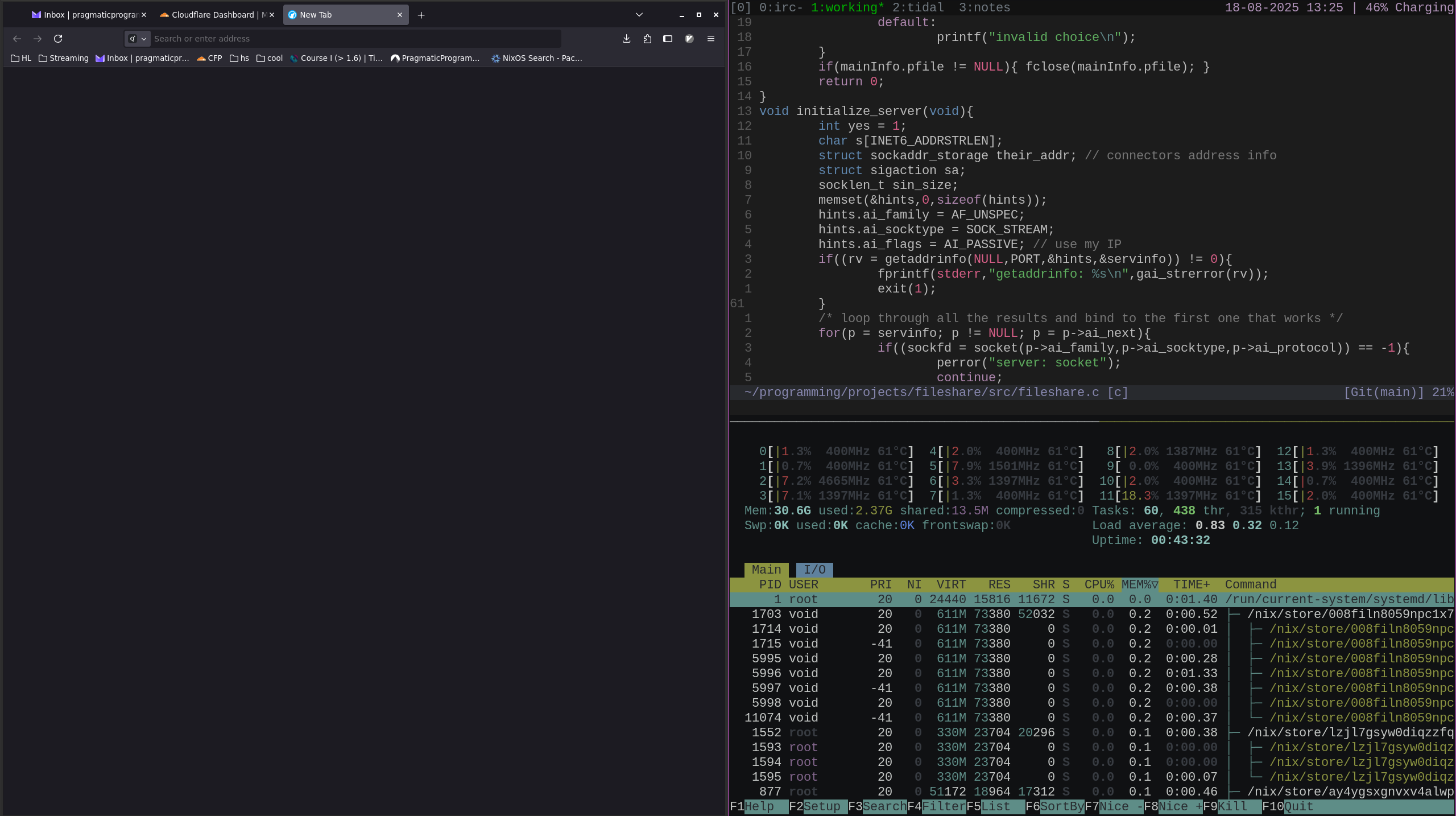Open the hamburger application menu
The width and height of the screenshot is (1456, 816).
pos(711,39)
